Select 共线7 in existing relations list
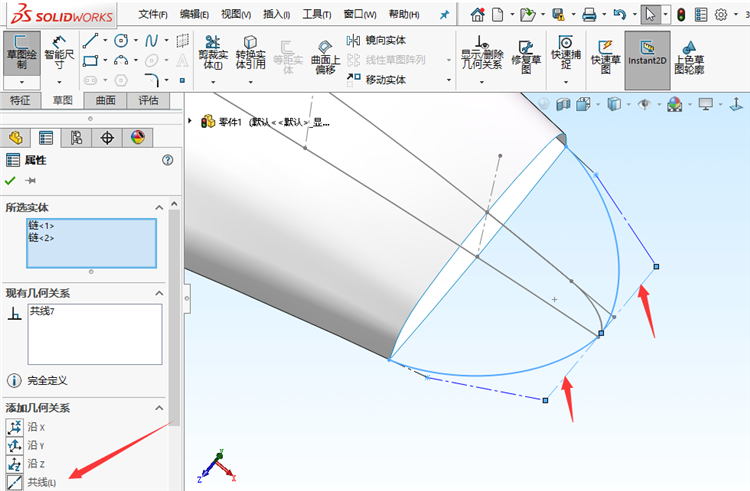 [42, 312]
